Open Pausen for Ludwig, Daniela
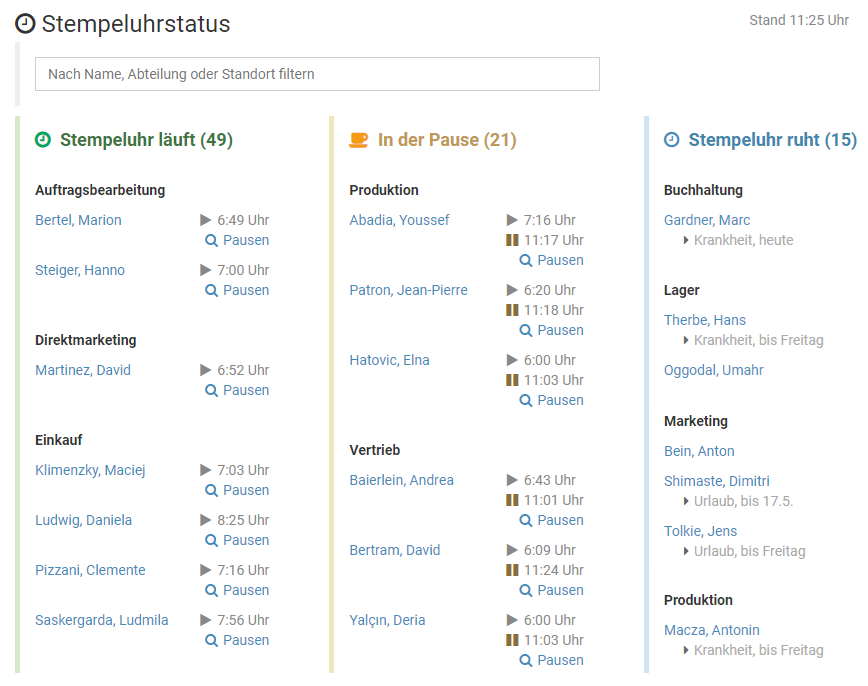This screenshot has height=686, width=868. pos(238,540)
